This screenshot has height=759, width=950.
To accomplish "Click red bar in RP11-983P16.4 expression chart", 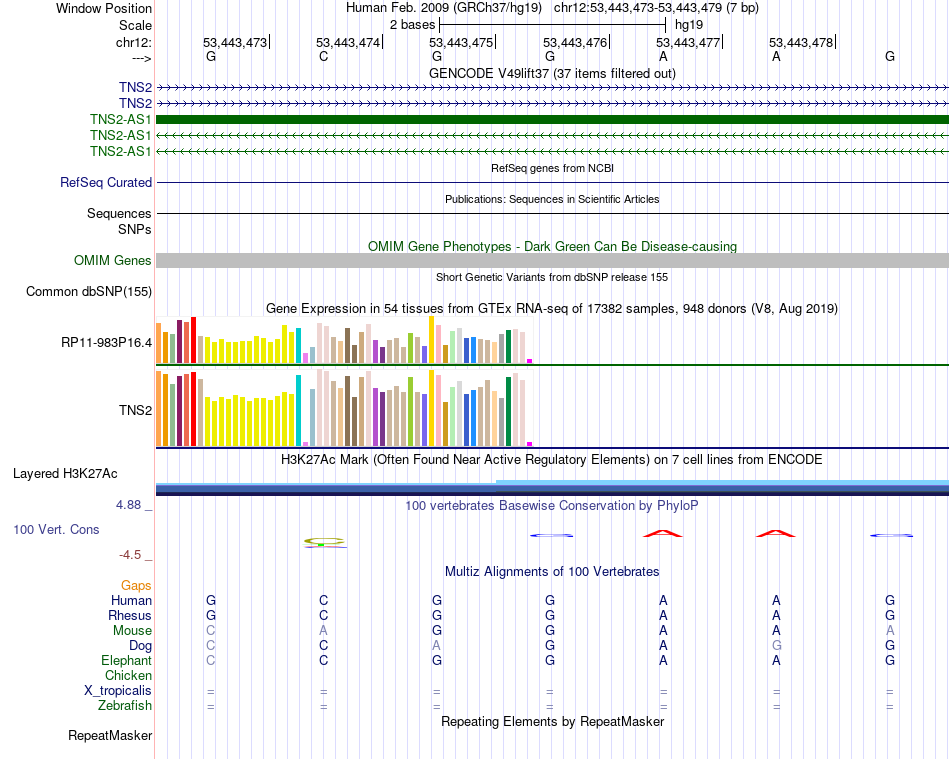I will [193, 340].
